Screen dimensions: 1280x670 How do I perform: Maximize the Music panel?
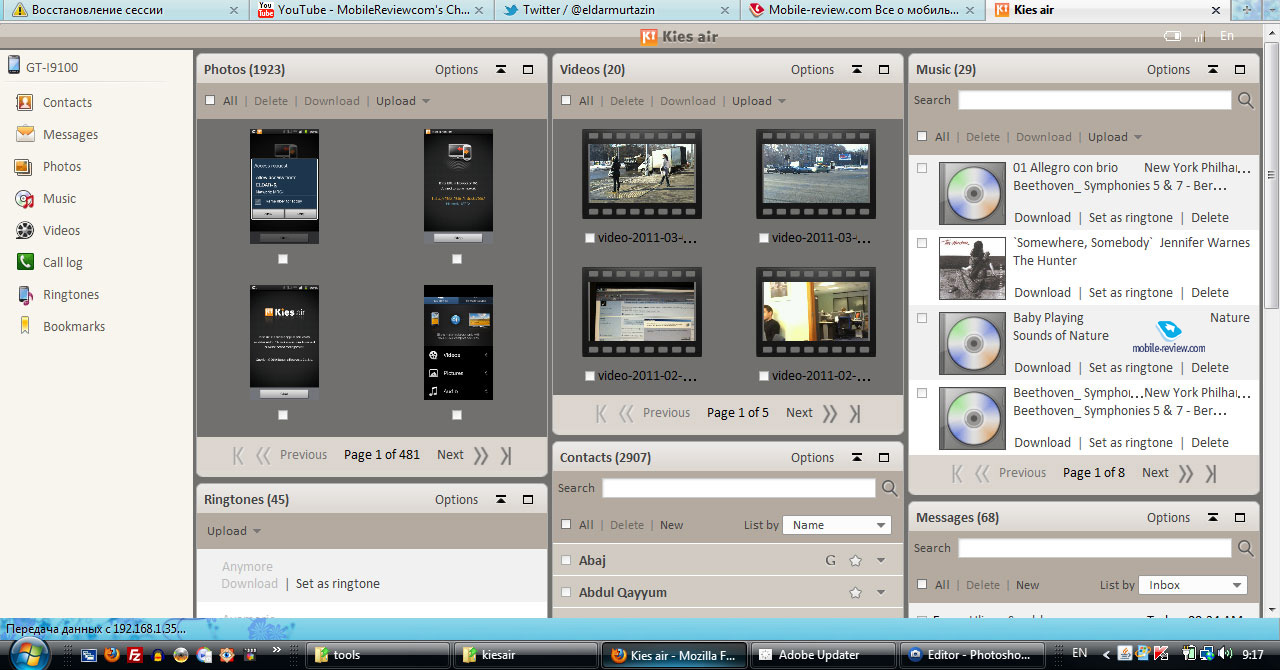pyautogui.click(x=1240, y=70)
